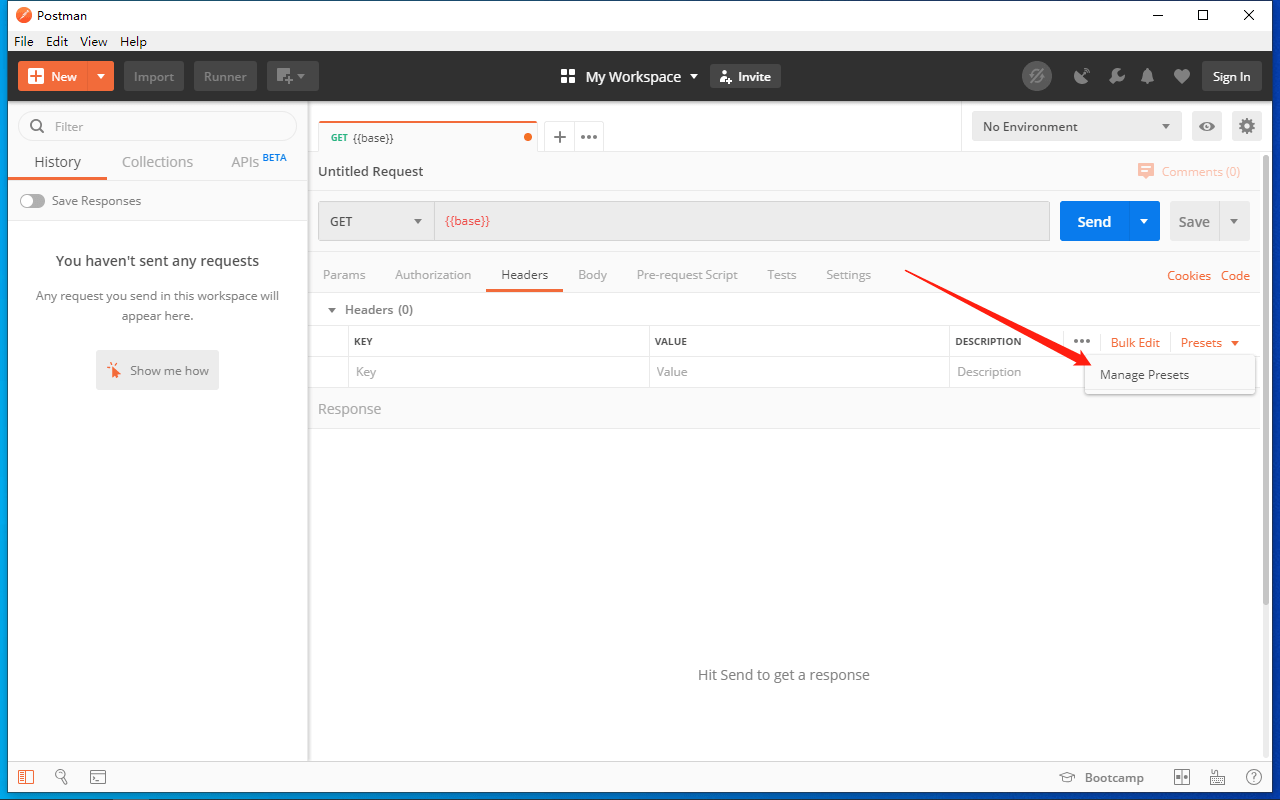Open the Presets dropdown

point(1209,342)
